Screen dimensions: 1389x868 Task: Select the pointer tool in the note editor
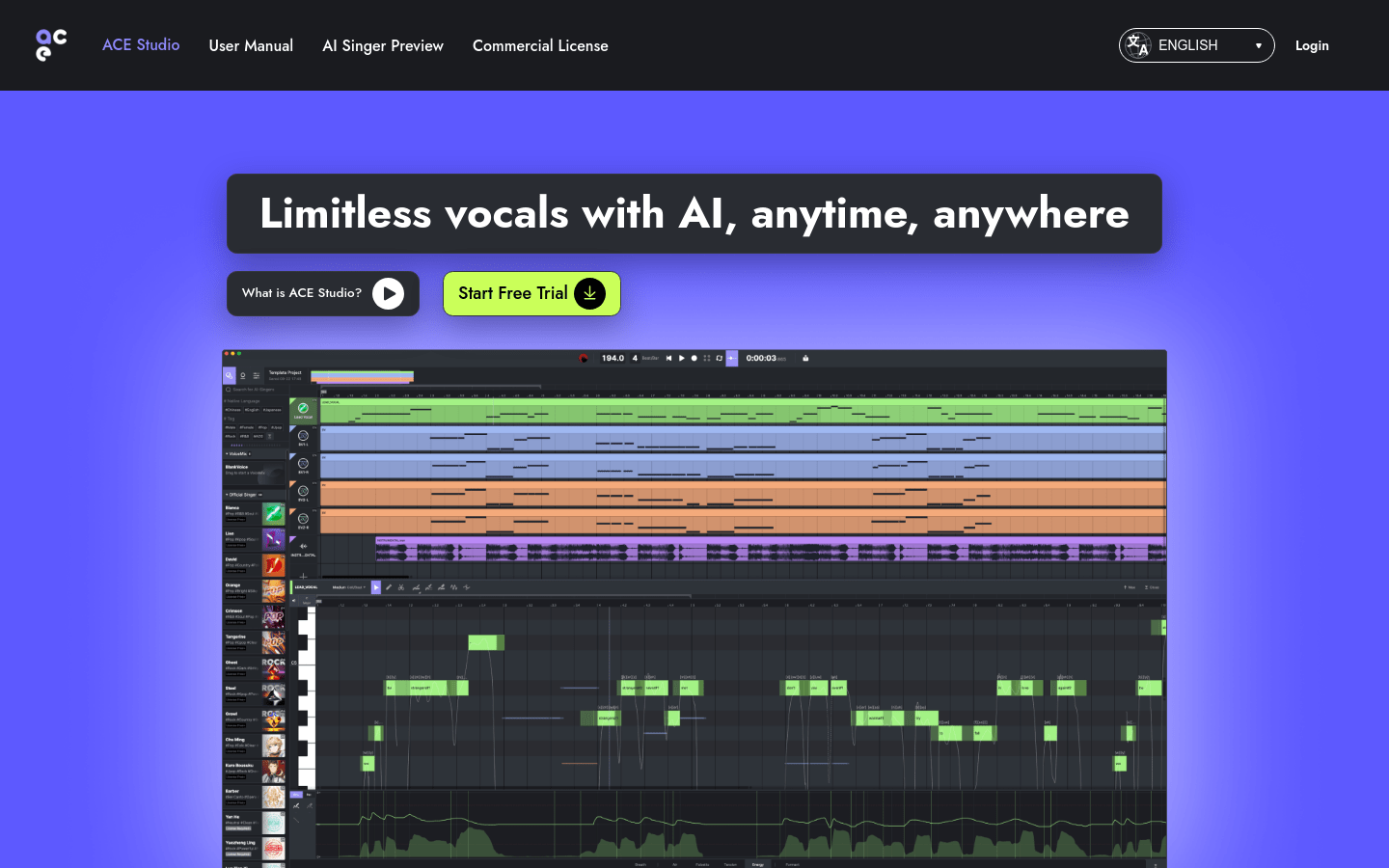376,587
